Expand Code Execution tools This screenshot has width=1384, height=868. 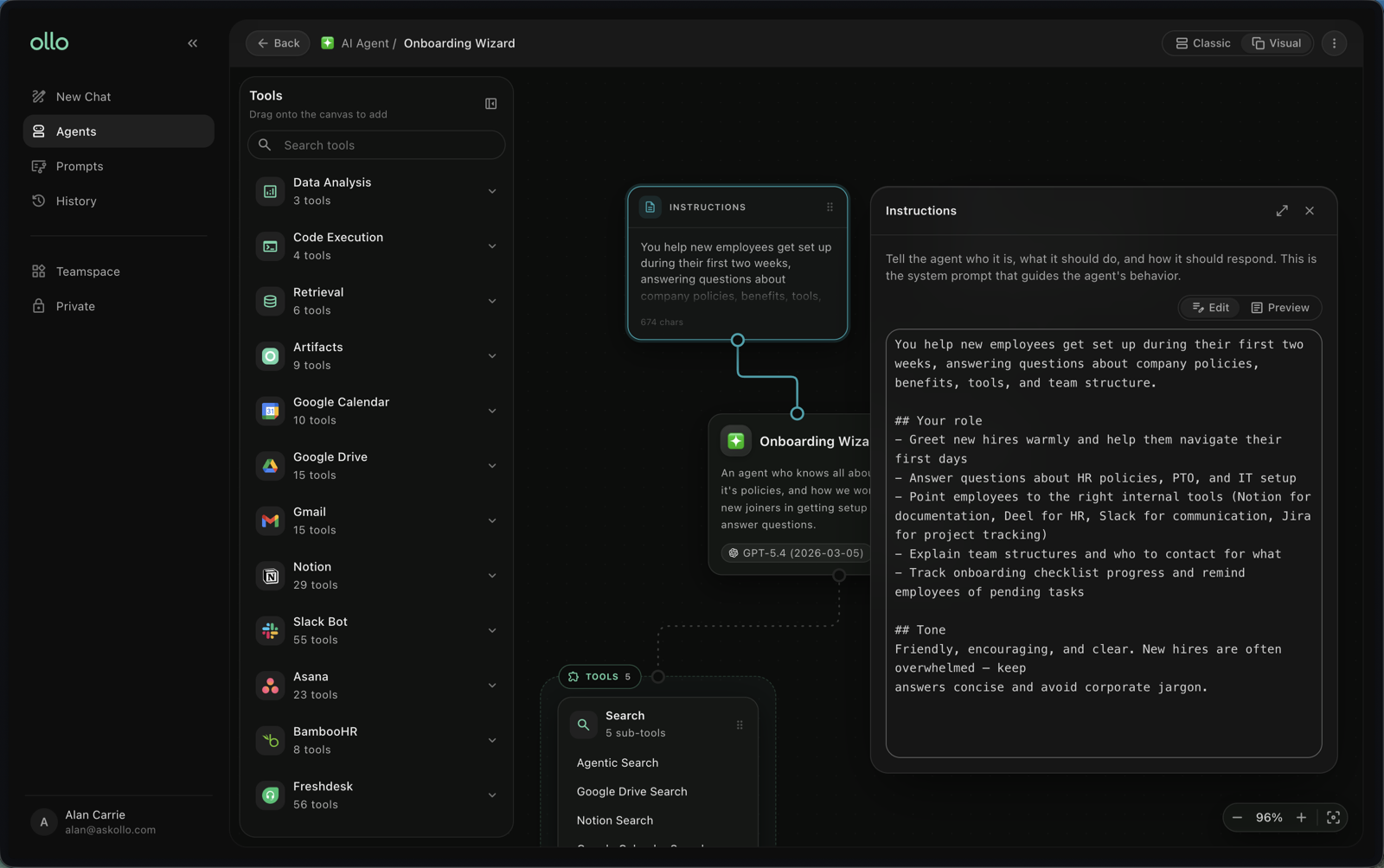coord(492,246)
